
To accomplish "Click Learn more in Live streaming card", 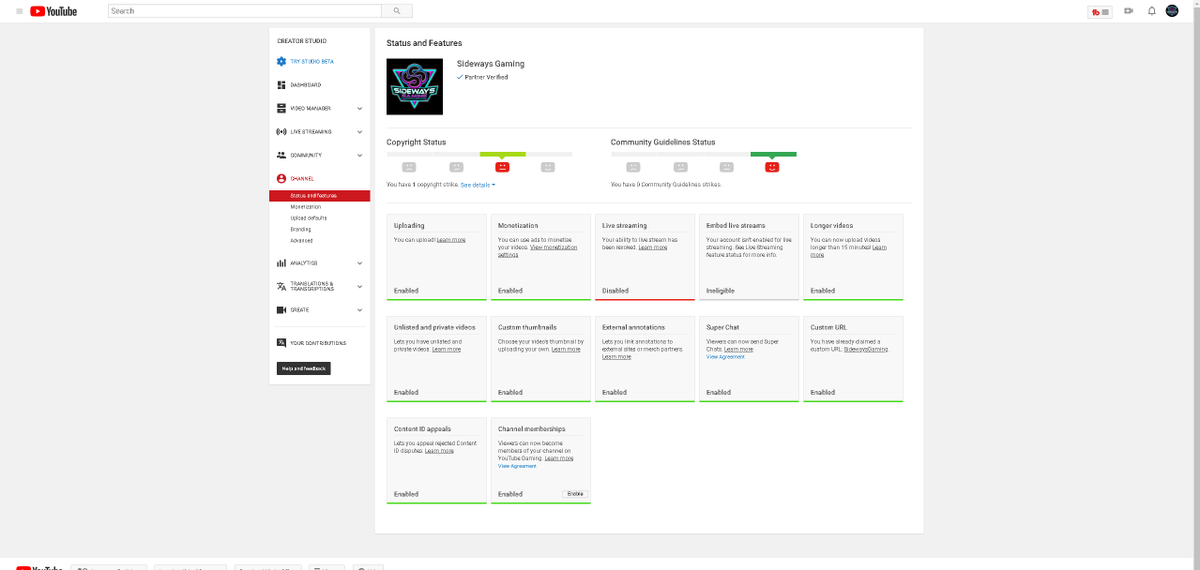I will pyautogui.click(x=653, y=247).
